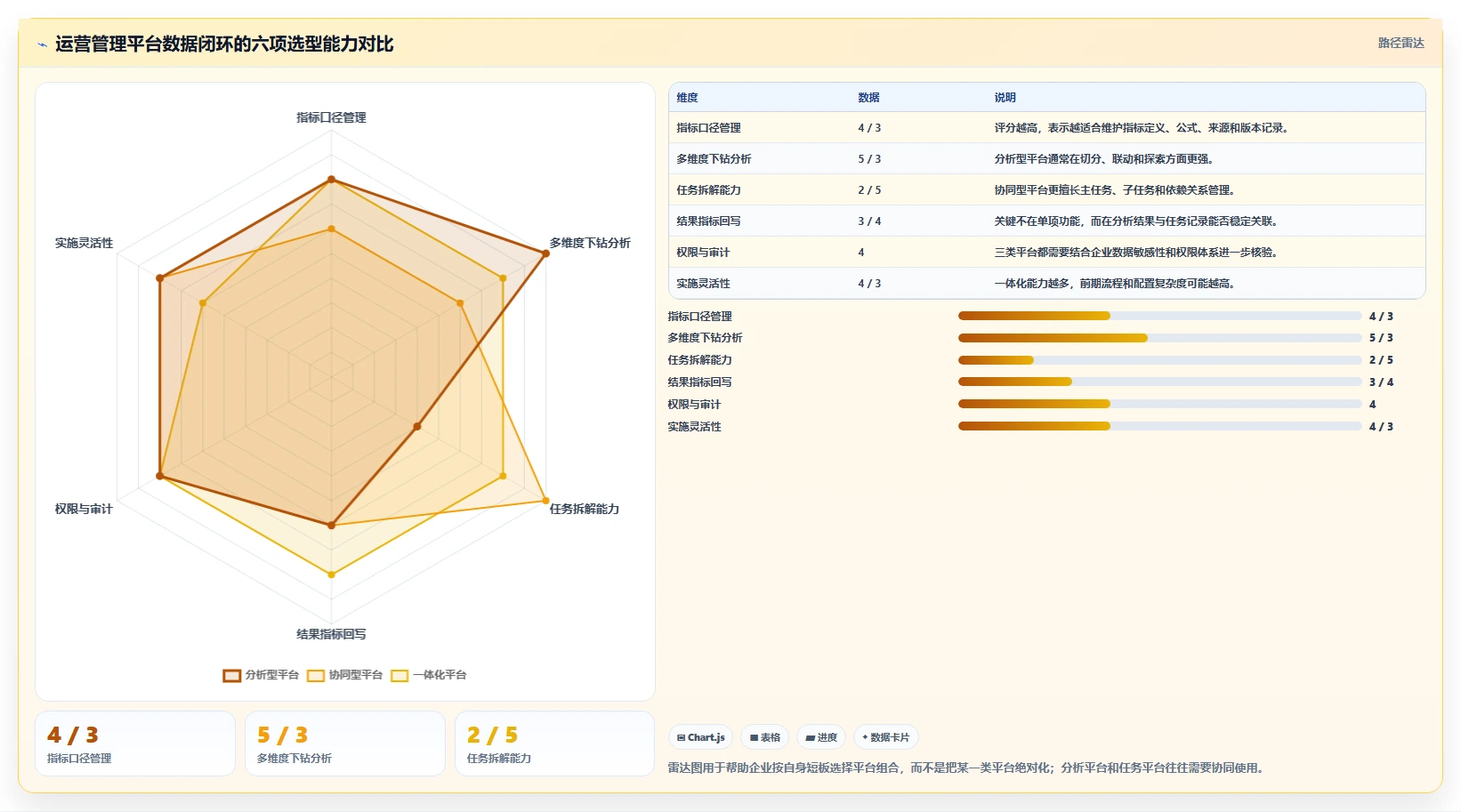
Task: Click the 指标口径管理 radar axis label
Action: (331, 117)
